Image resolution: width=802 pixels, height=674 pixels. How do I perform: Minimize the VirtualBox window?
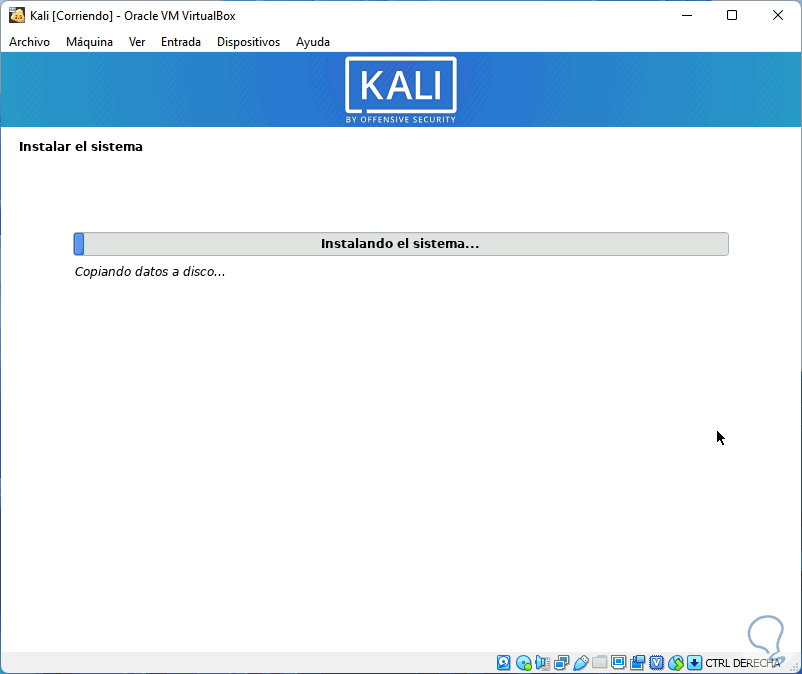(687, 15)
